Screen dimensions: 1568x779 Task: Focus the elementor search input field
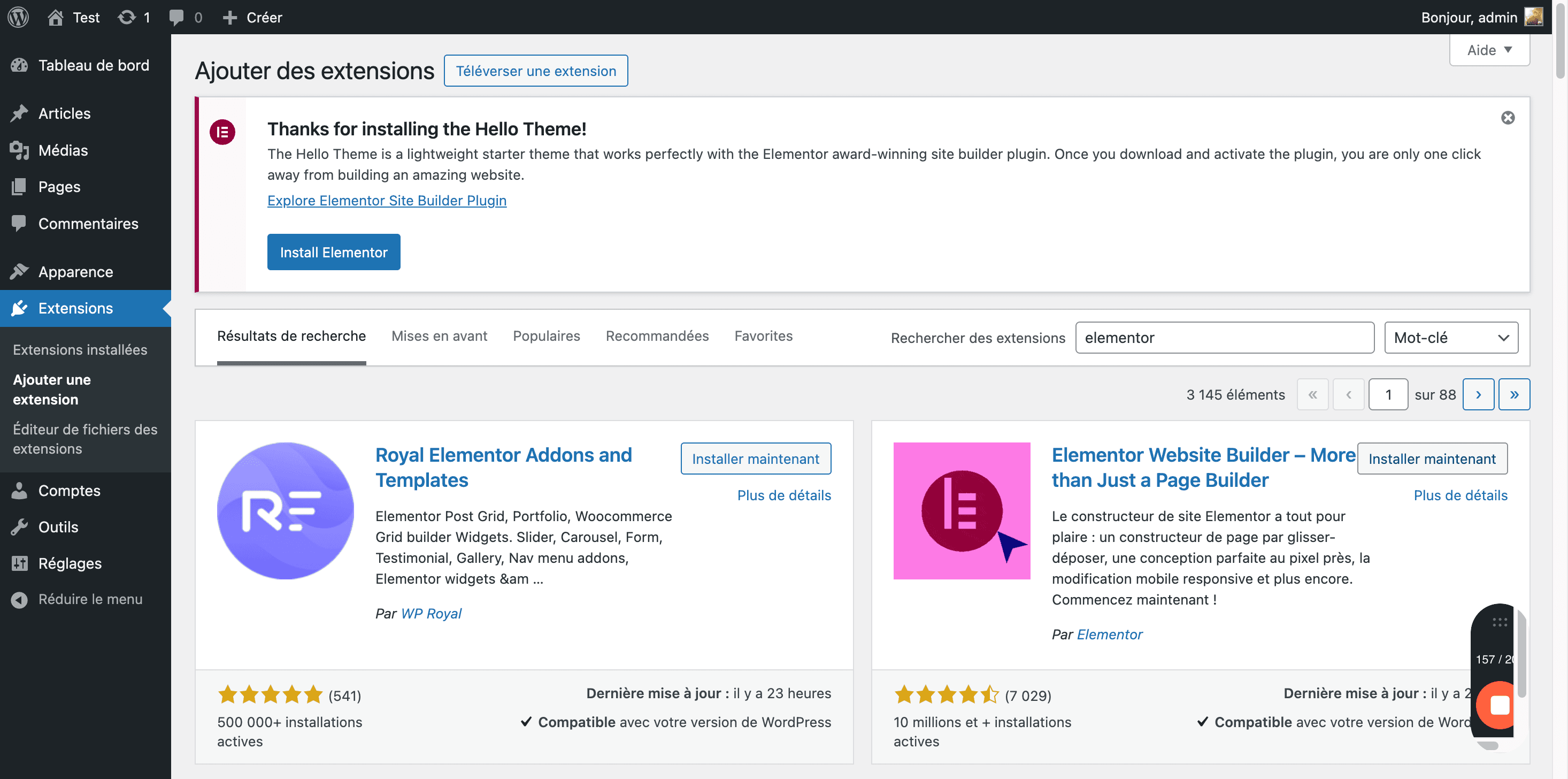point(1225,338)
